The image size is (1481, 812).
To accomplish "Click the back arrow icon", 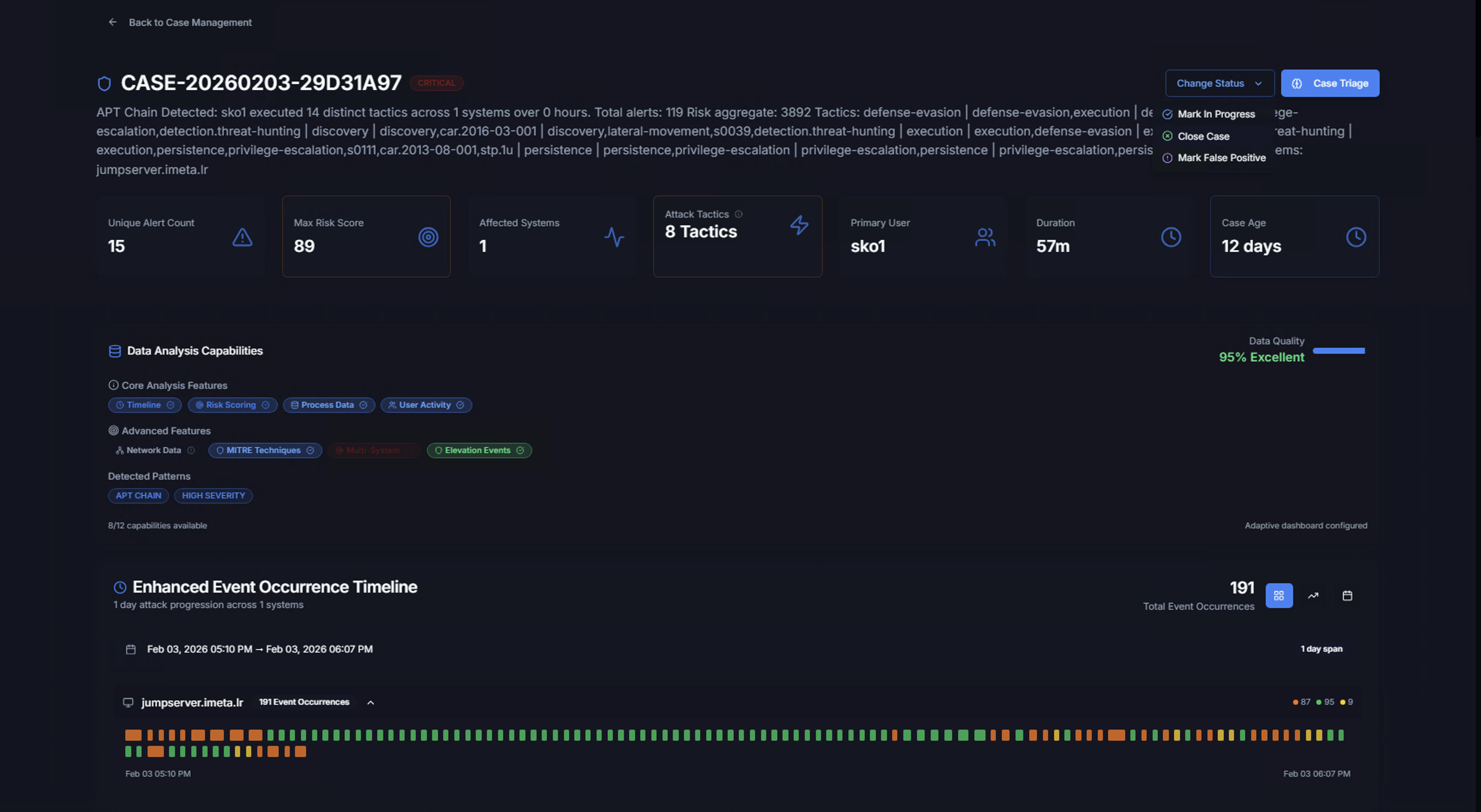I will coord(113,22).
